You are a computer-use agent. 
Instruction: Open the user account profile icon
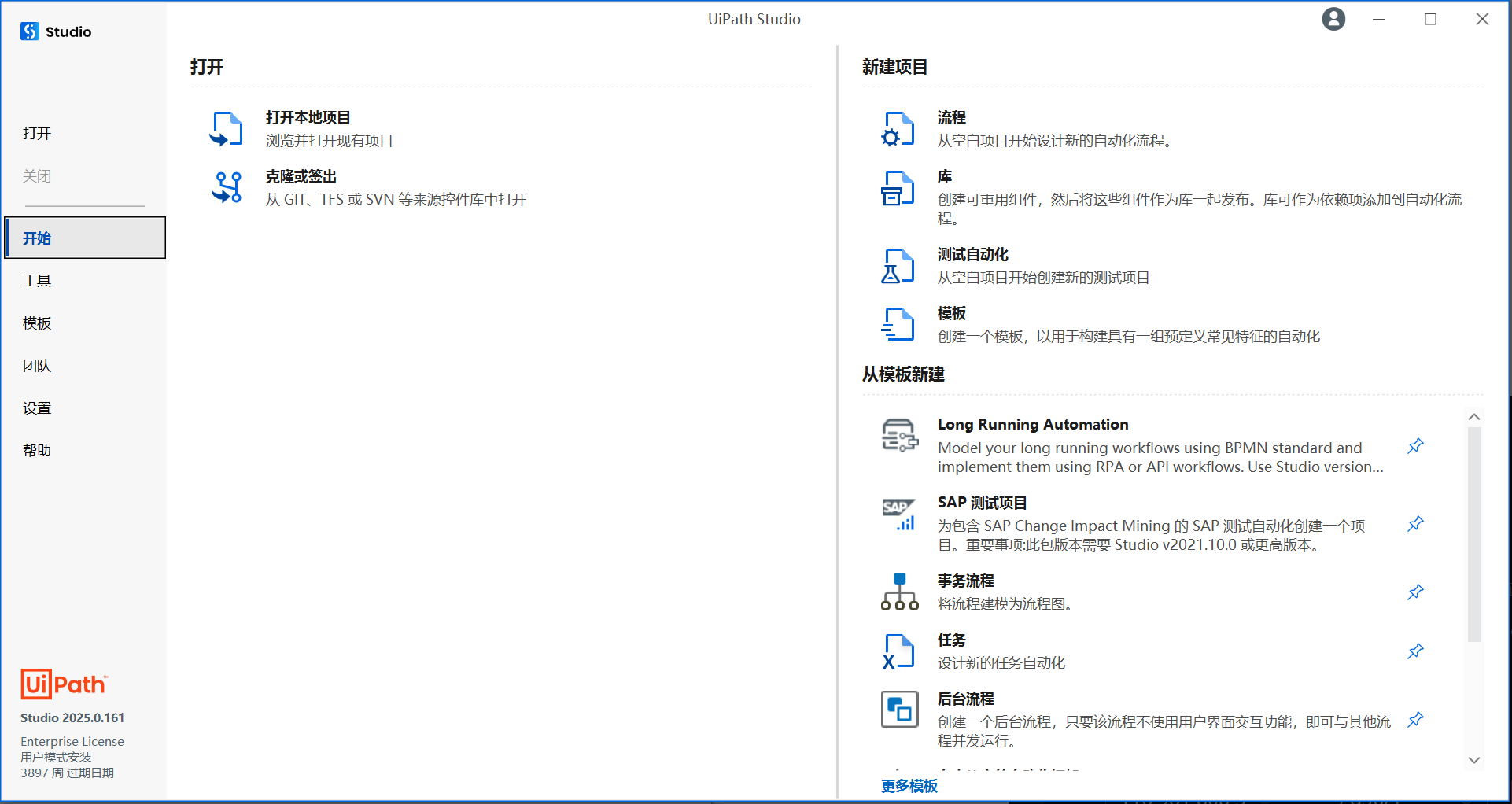pos(1333,19)
